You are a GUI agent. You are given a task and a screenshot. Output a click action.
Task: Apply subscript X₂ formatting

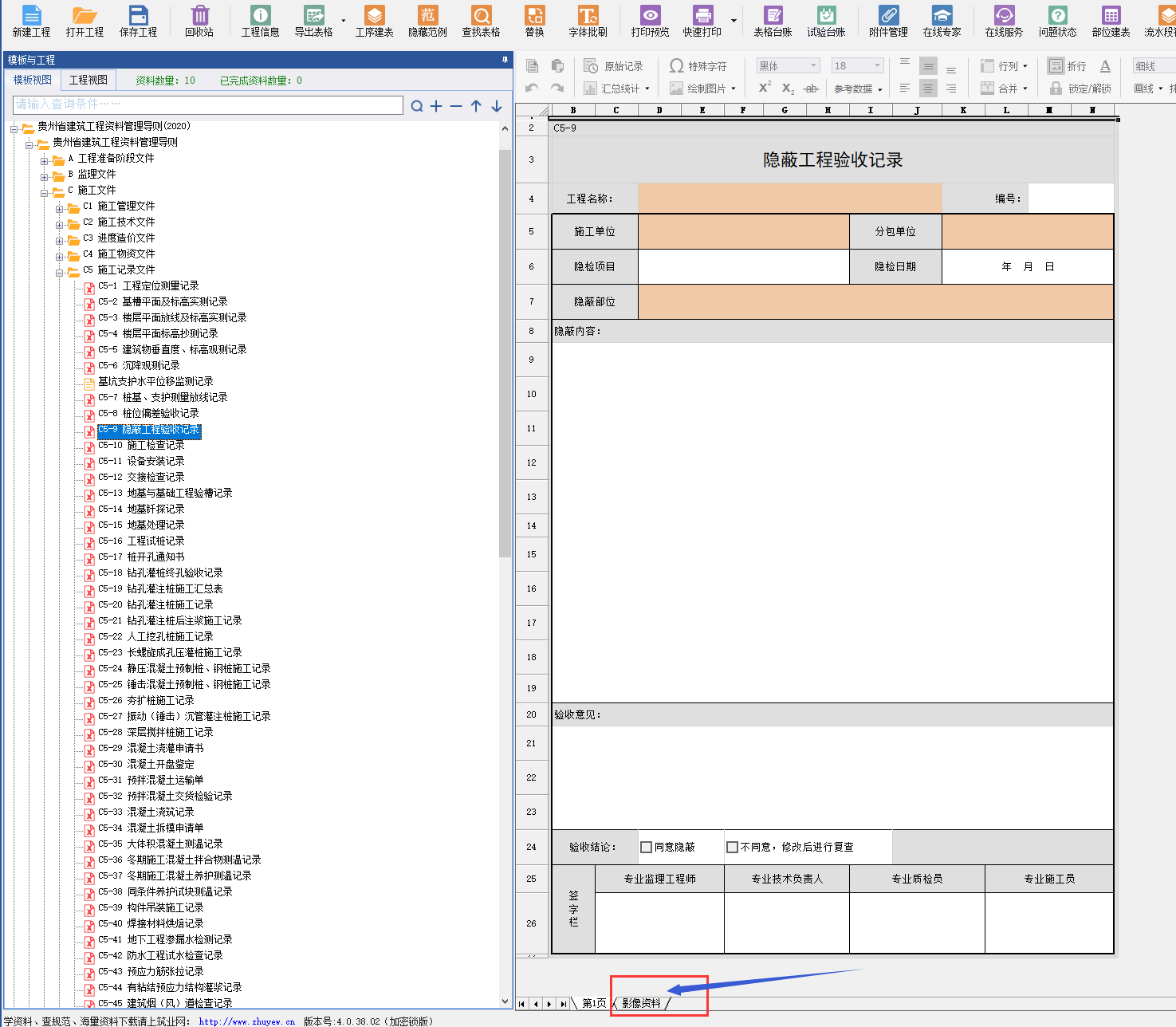pyautogui.click(x=788, y=89)
